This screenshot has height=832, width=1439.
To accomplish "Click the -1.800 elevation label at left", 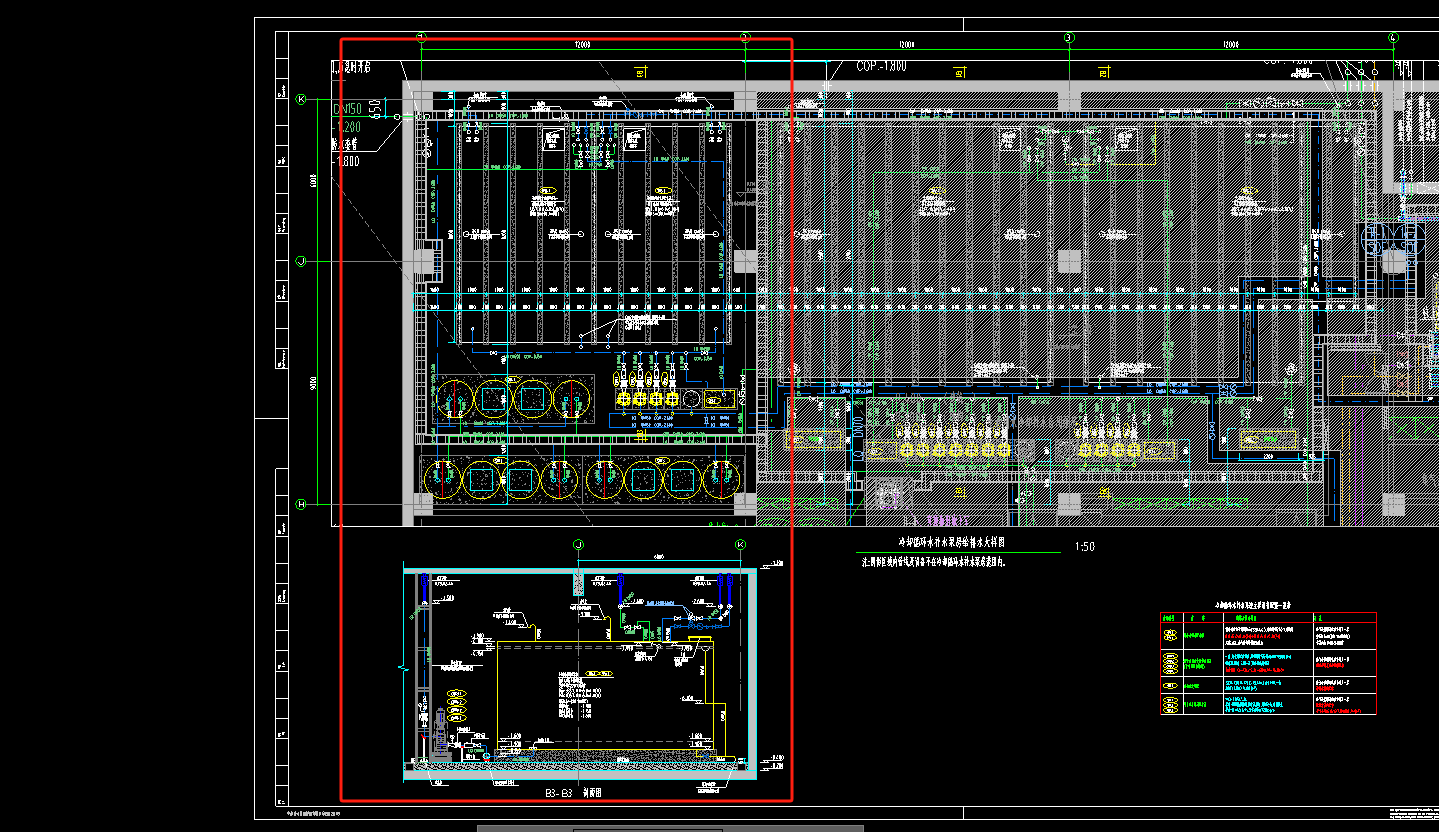I will click(346, 160).
